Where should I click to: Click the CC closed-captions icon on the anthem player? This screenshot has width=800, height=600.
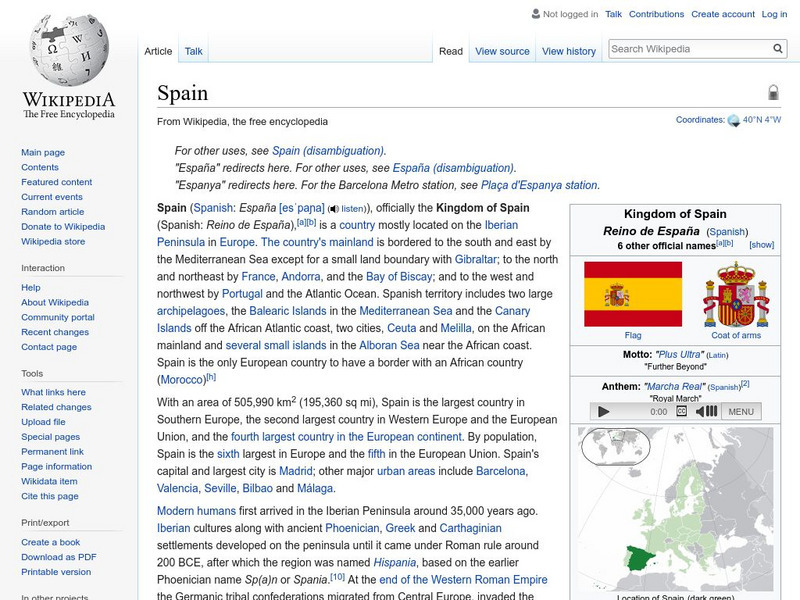(x=682, y=411)
